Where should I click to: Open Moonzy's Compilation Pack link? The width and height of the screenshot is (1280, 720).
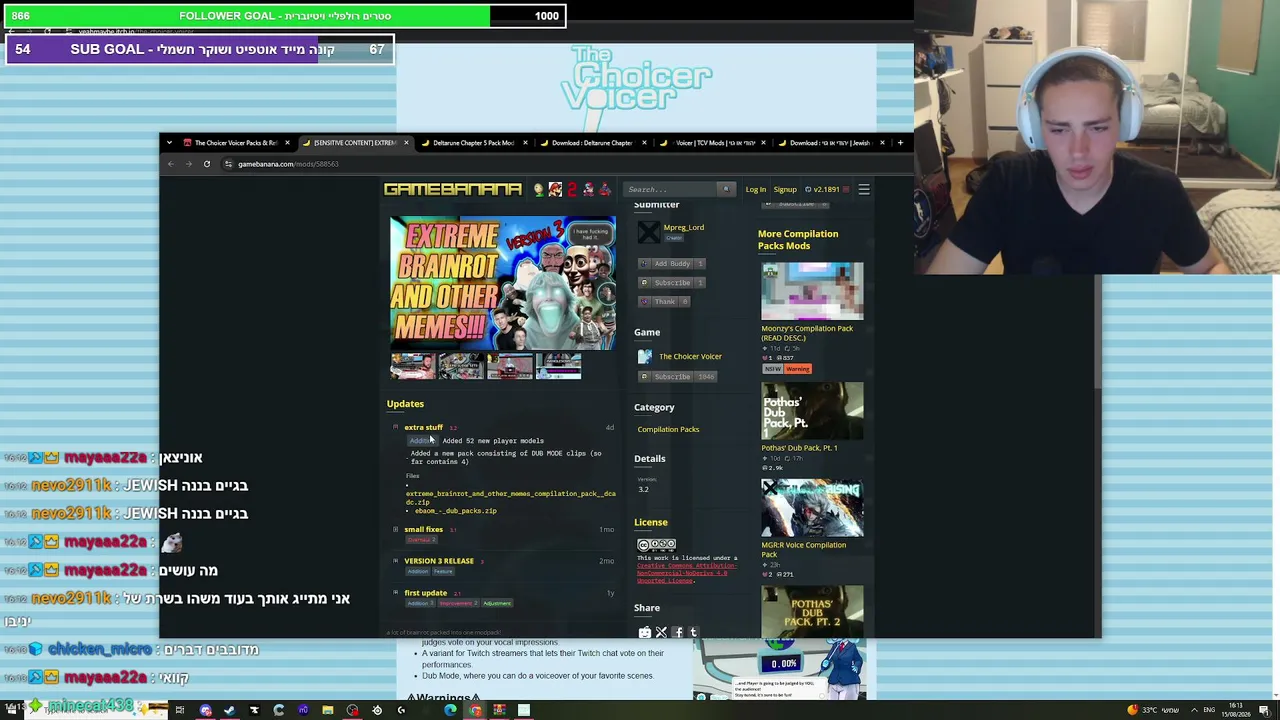click(x=807, y=333)
